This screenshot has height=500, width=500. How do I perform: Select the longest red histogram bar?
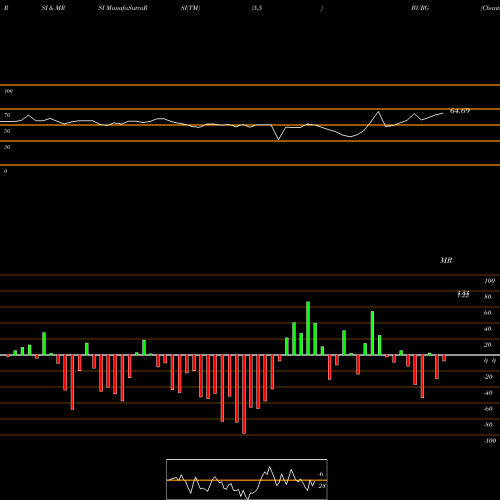point(244,394)
